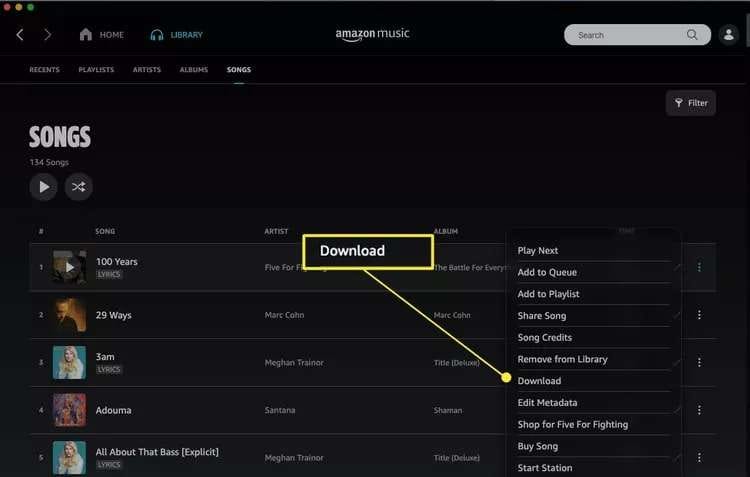
Task: Open the Library section
Action: tap(176, 34)
